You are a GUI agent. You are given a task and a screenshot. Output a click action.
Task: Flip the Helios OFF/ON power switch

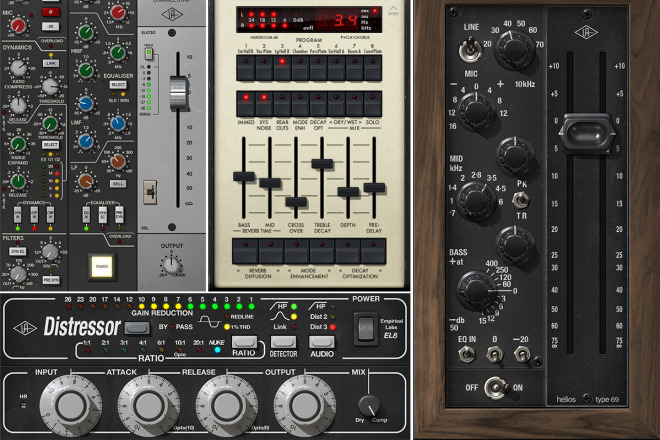(495, 388)
